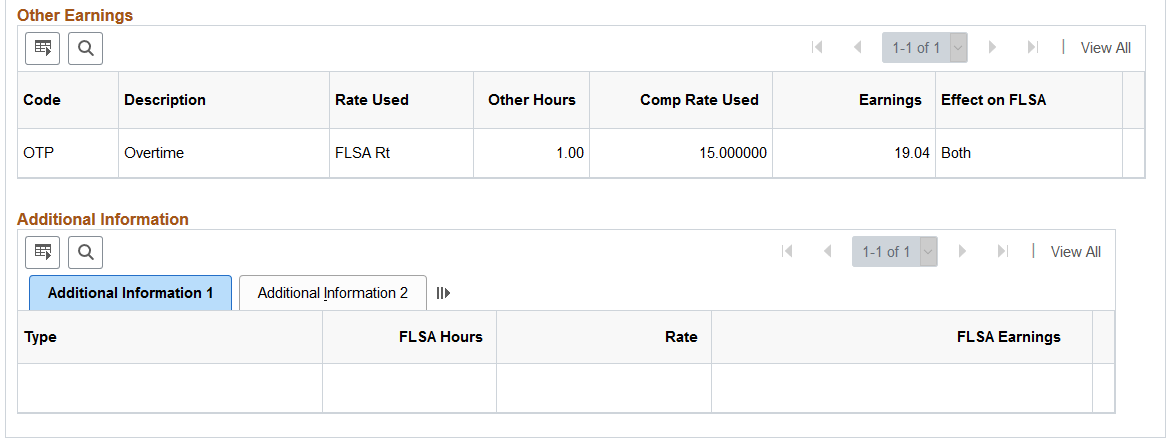Click the OTP code cell

point(39,154)
